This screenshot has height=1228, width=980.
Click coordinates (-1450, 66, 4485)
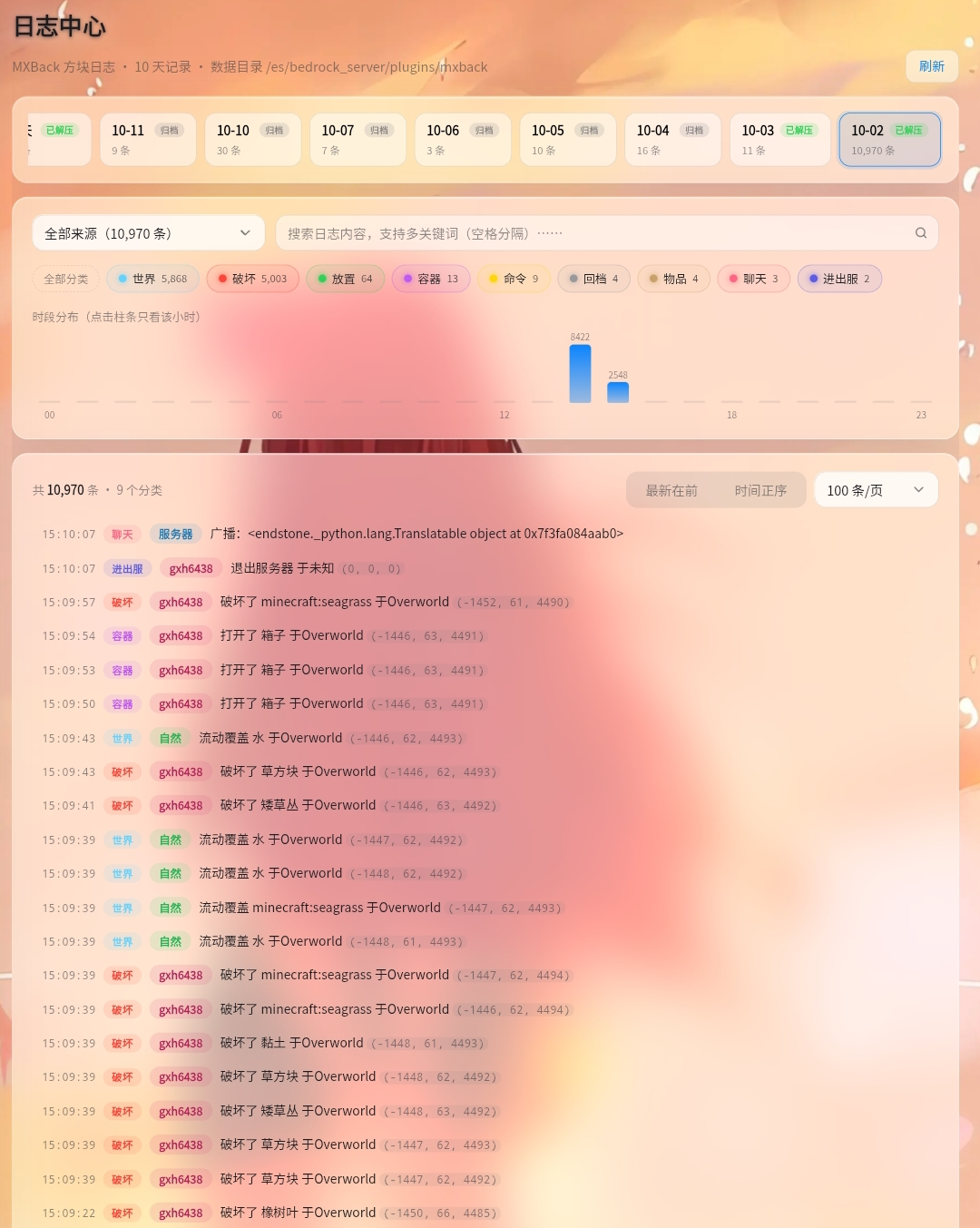440,1213
